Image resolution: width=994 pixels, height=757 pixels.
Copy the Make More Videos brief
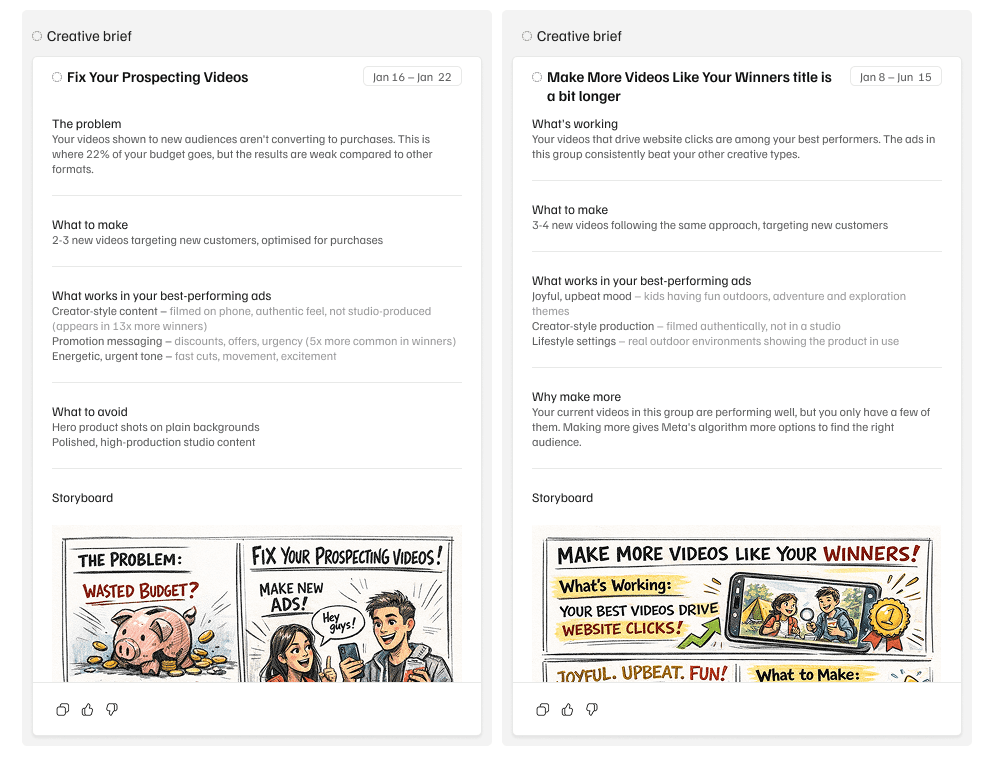tap(542, 709)
